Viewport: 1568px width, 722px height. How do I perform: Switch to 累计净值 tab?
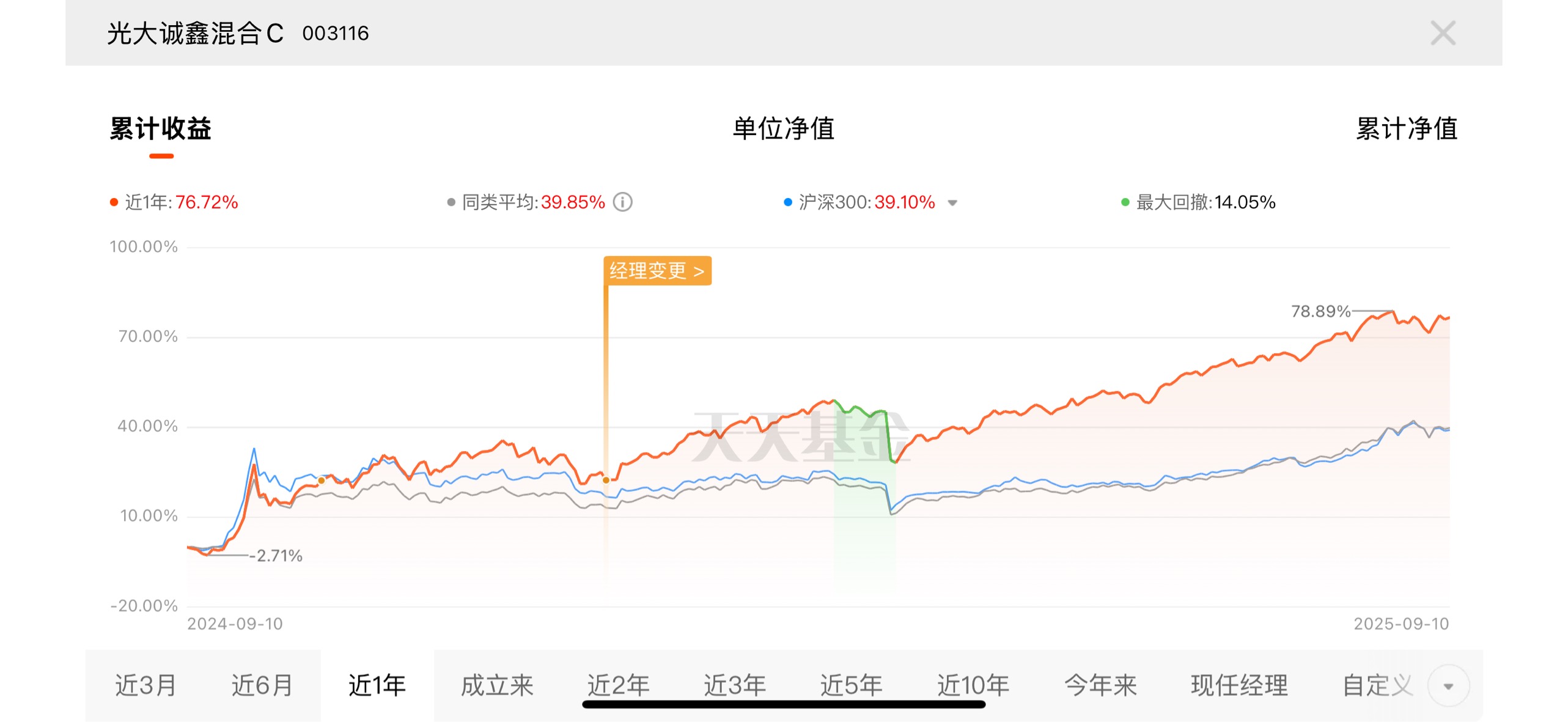click(x=1407, y=128)
